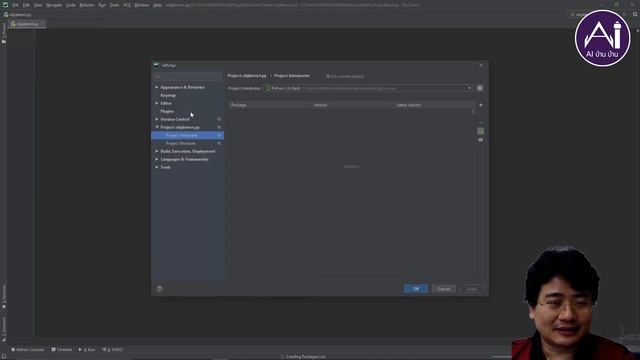Click the eye icon to show early releases

pyautogui.click(x=480, y=140)
